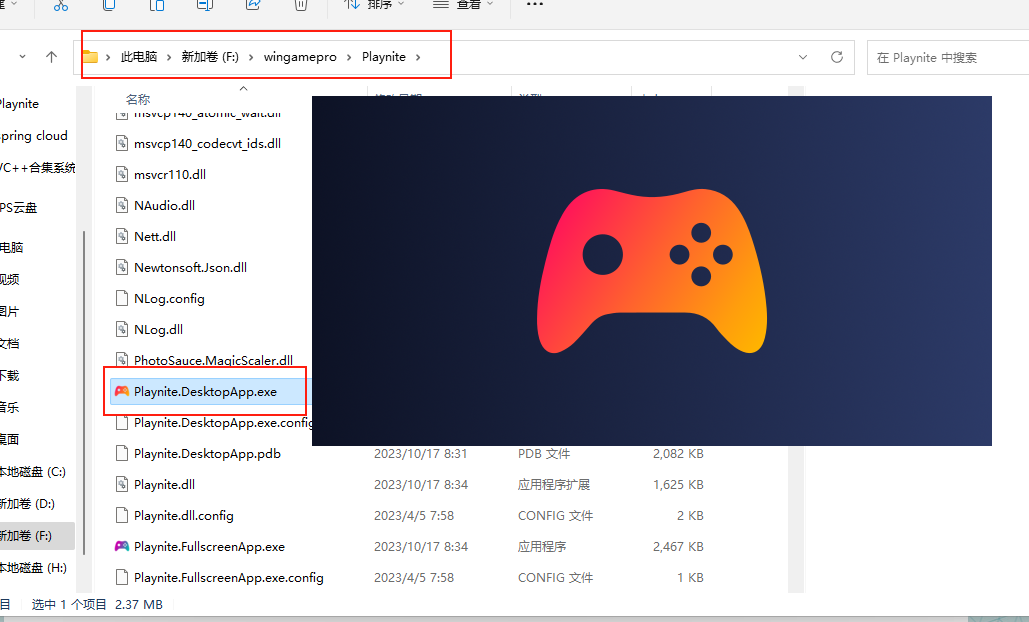This screenshot has height=622, width=1029.
Task: Click the Playnite.DesktopApp.exe gamepad icon
Action: 122,392
